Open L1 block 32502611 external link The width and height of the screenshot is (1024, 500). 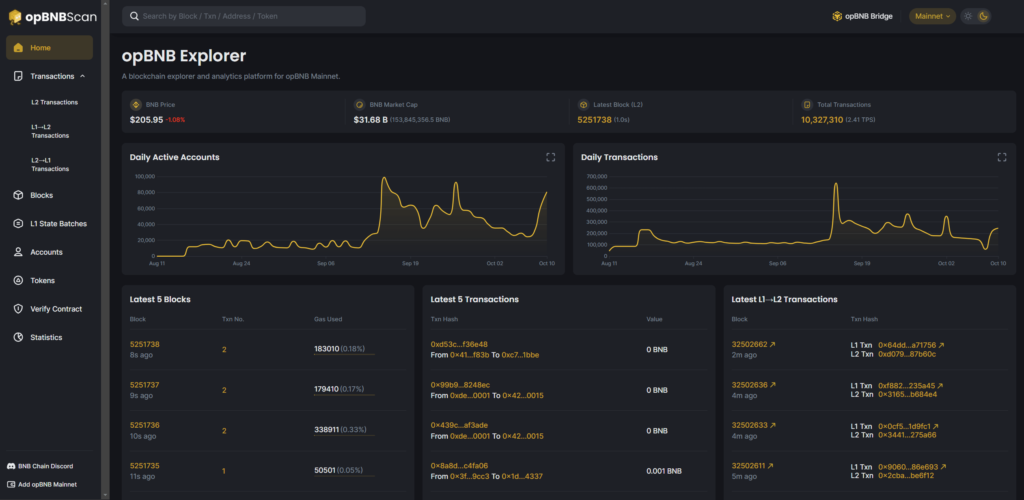point(752,466)
